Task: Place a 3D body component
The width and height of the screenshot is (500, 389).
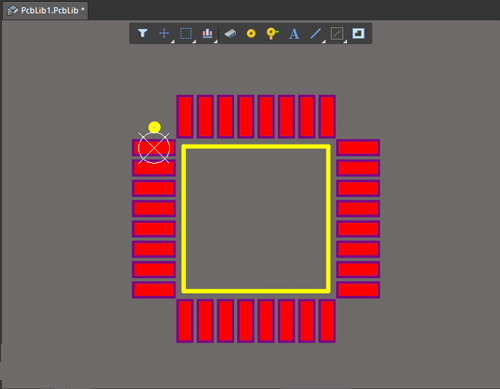Action: (x=230, y=33)
